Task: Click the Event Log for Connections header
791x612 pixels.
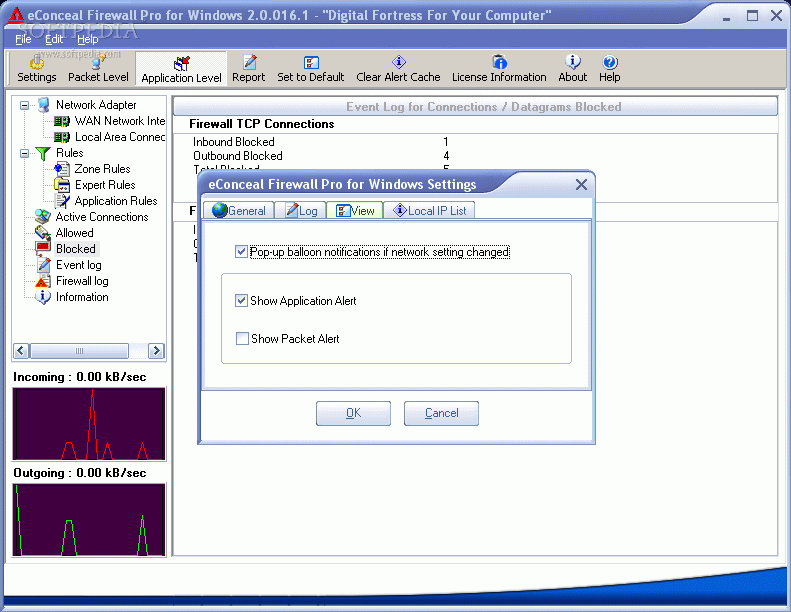Action: [475, 106]
